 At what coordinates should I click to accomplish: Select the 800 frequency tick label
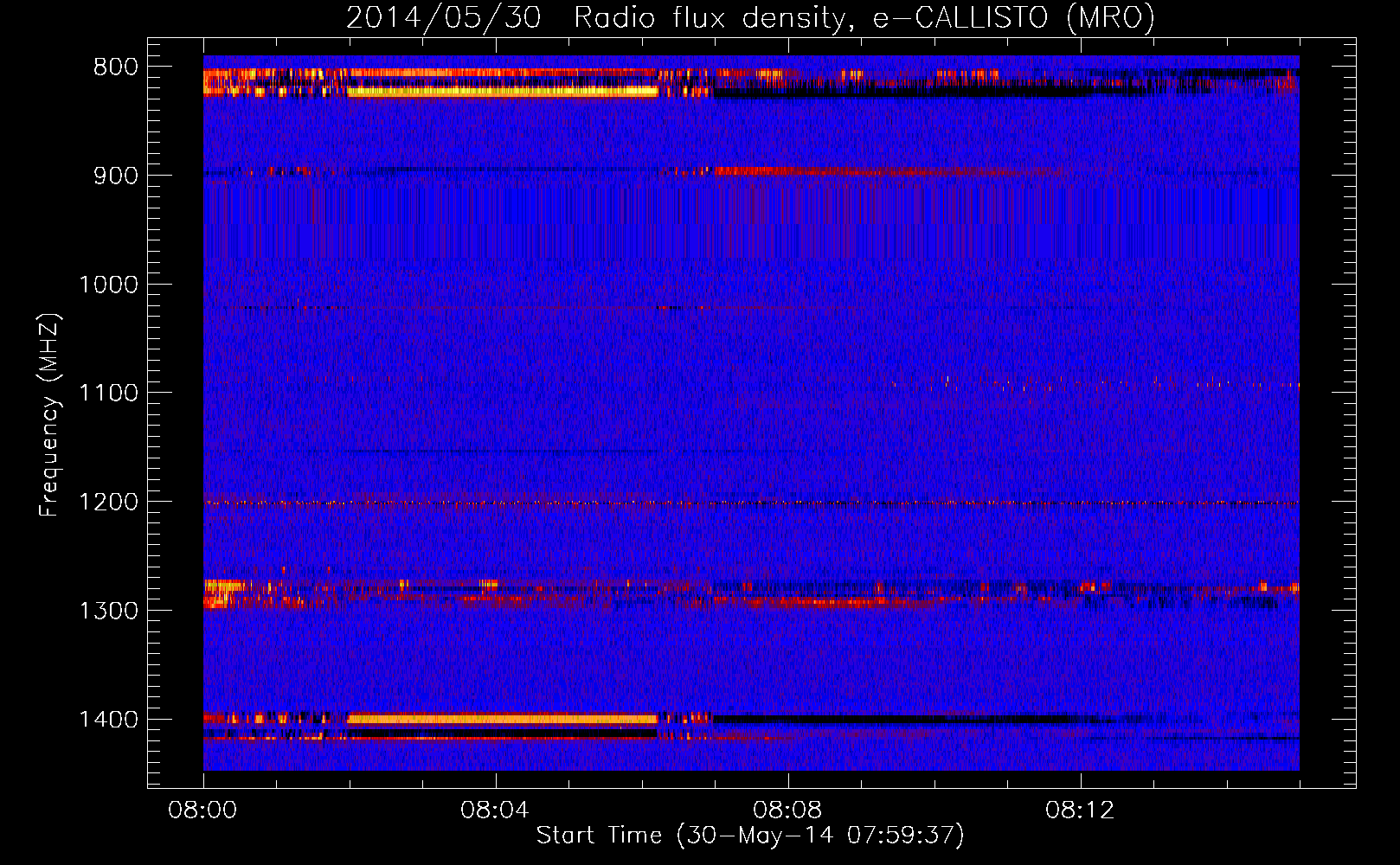coord(116,67)
